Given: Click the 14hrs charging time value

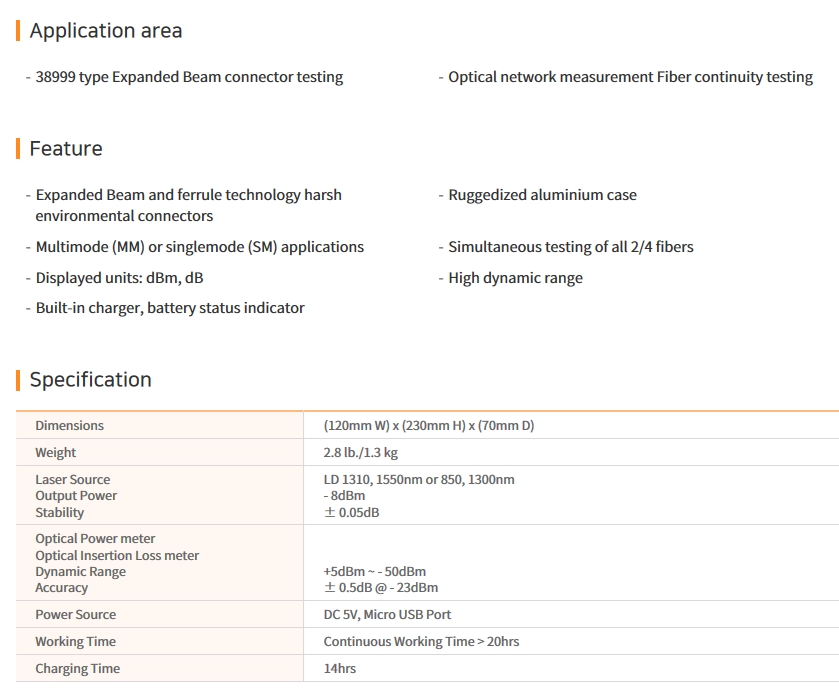Looking at the screenshot, I should pos(340,668).
